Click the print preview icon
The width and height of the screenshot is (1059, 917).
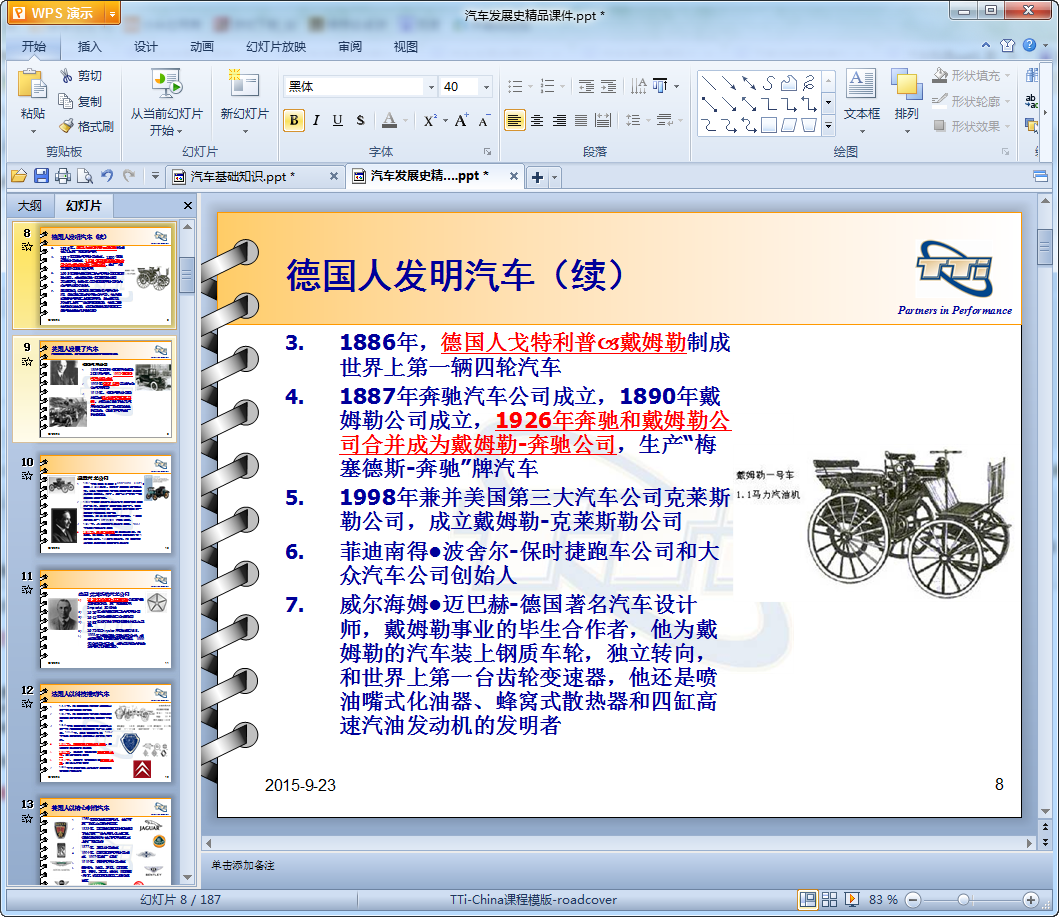[x=84, y=176]
